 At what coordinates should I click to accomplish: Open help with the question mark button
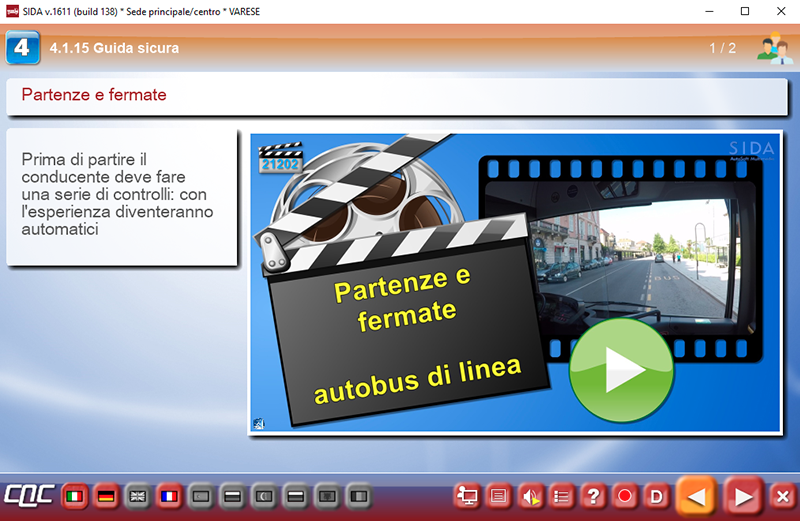(x=594, y=495)
